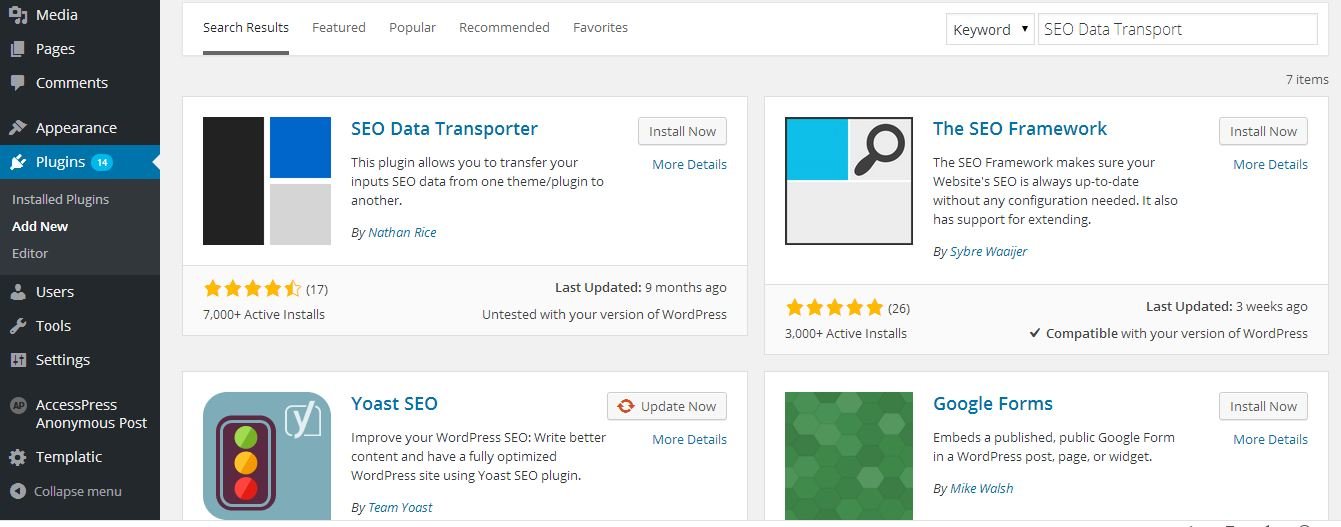Open the SEO Data Transporter title link

point(444,128)
